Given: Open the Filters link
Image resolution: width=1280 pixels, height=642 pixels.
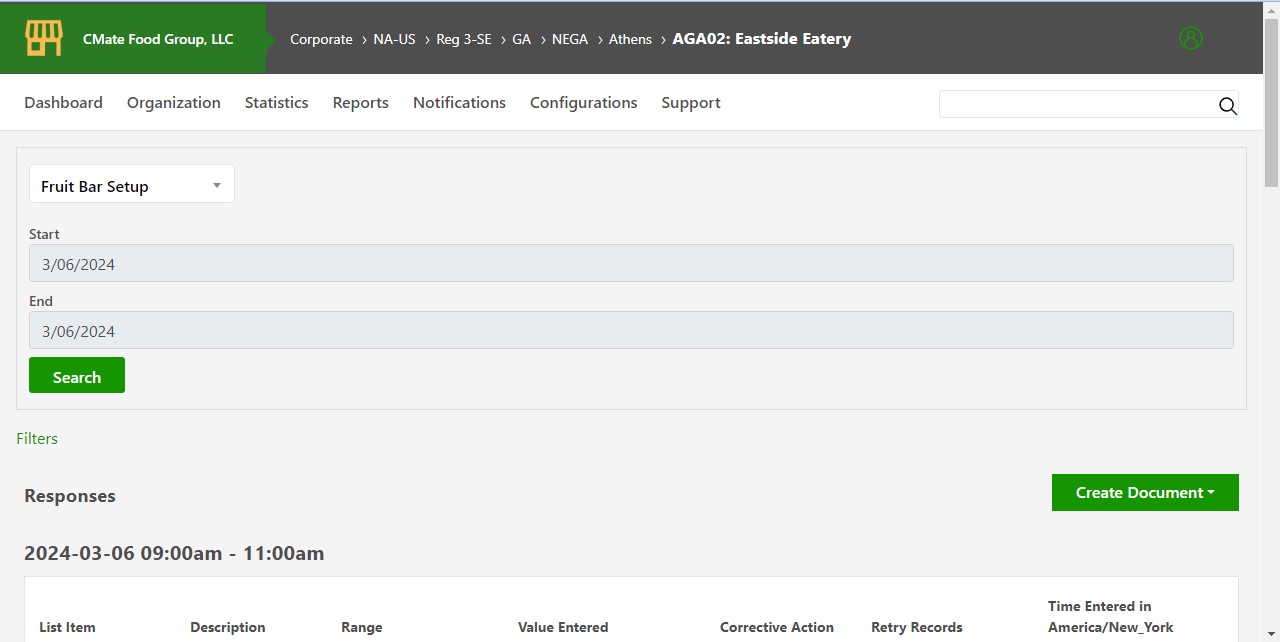Looking at the screenshot, I should click(x=37, y=438).
